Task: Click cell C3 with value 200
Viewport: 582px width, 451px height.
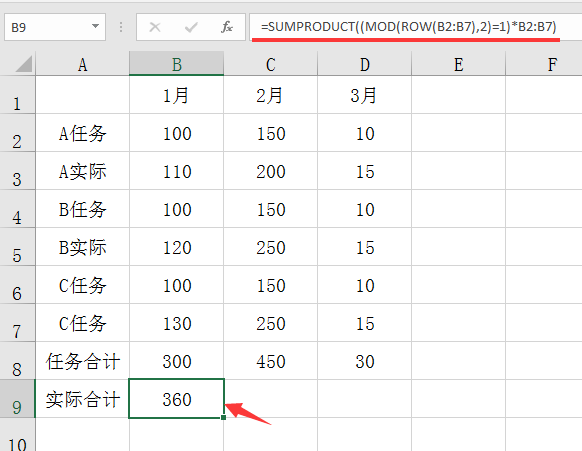Action: [x=271, y=171]
